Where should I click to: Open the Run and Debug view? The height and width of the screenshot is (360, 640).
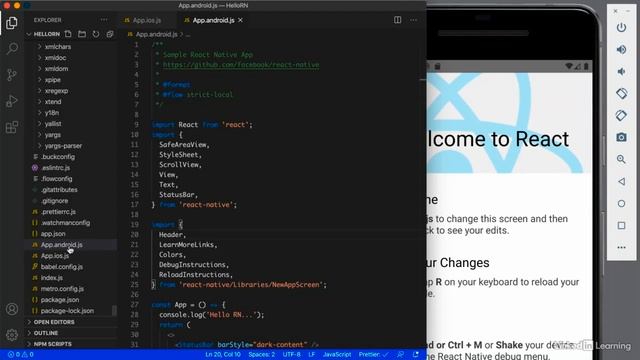click(12, 101)
